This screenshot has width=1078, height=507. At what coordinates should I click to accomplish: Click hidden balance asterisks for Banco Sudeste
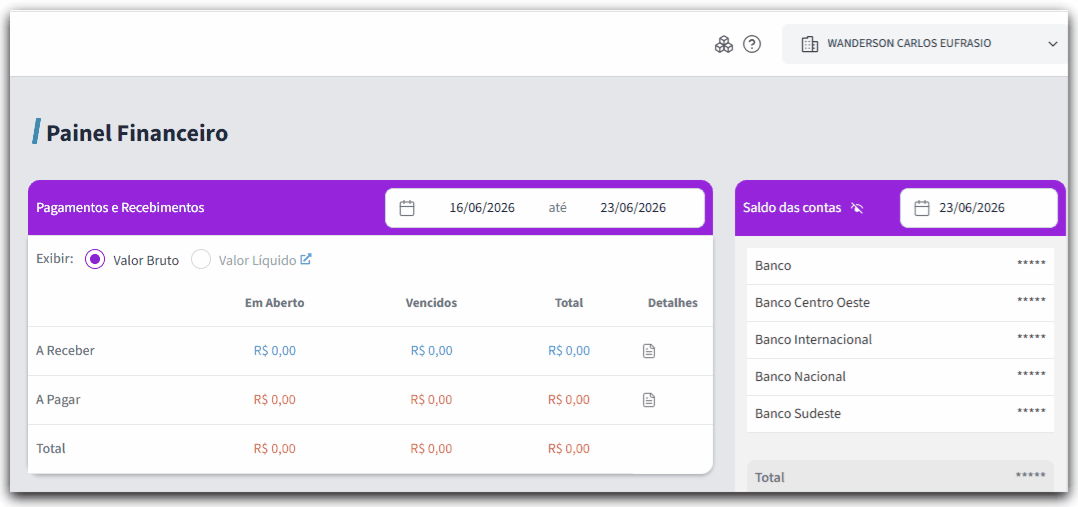click(1031, 412)
